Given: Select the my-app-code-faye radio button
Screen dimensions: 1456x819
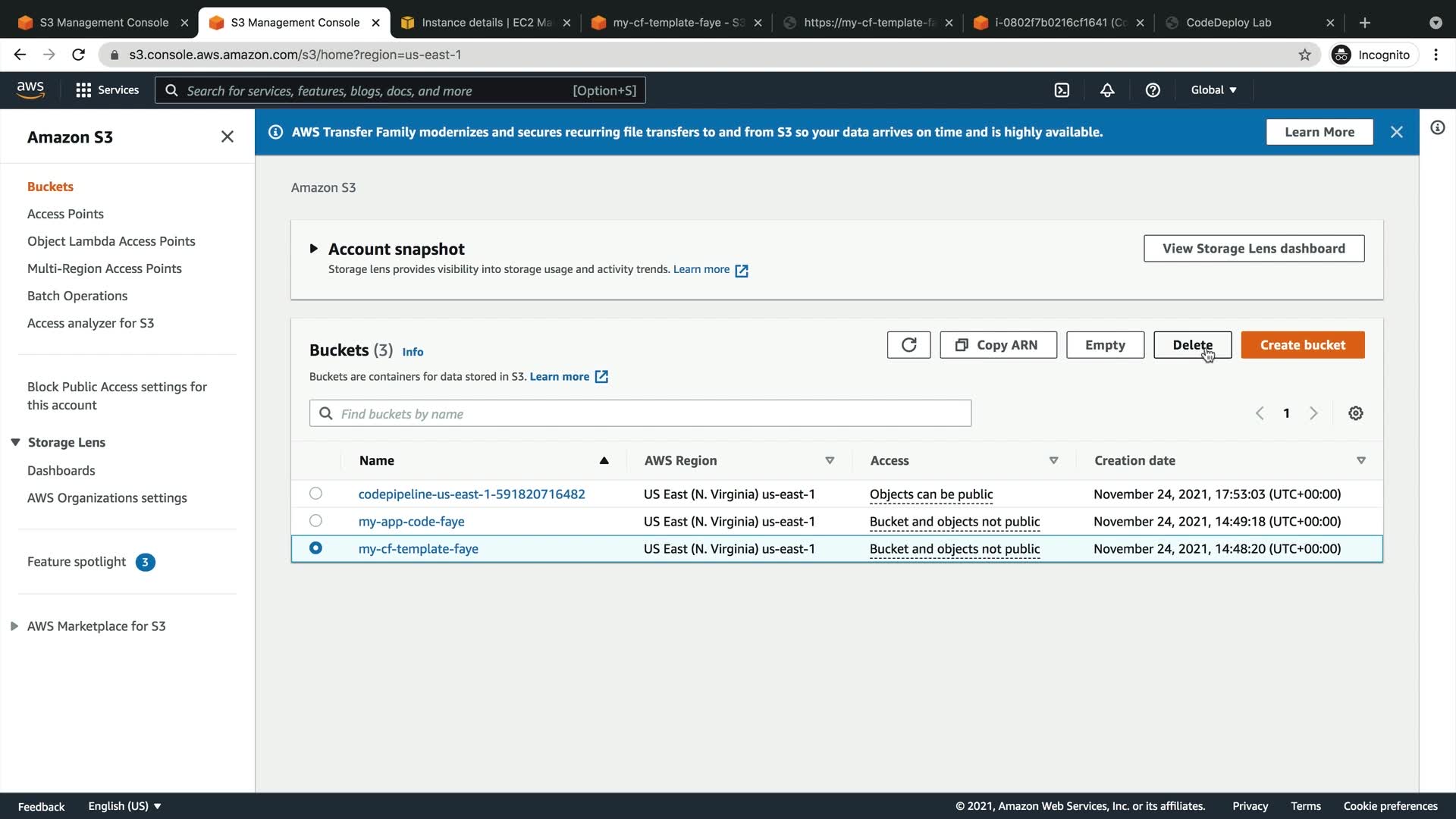Looking at the screenshot, I should coord(315,521).
